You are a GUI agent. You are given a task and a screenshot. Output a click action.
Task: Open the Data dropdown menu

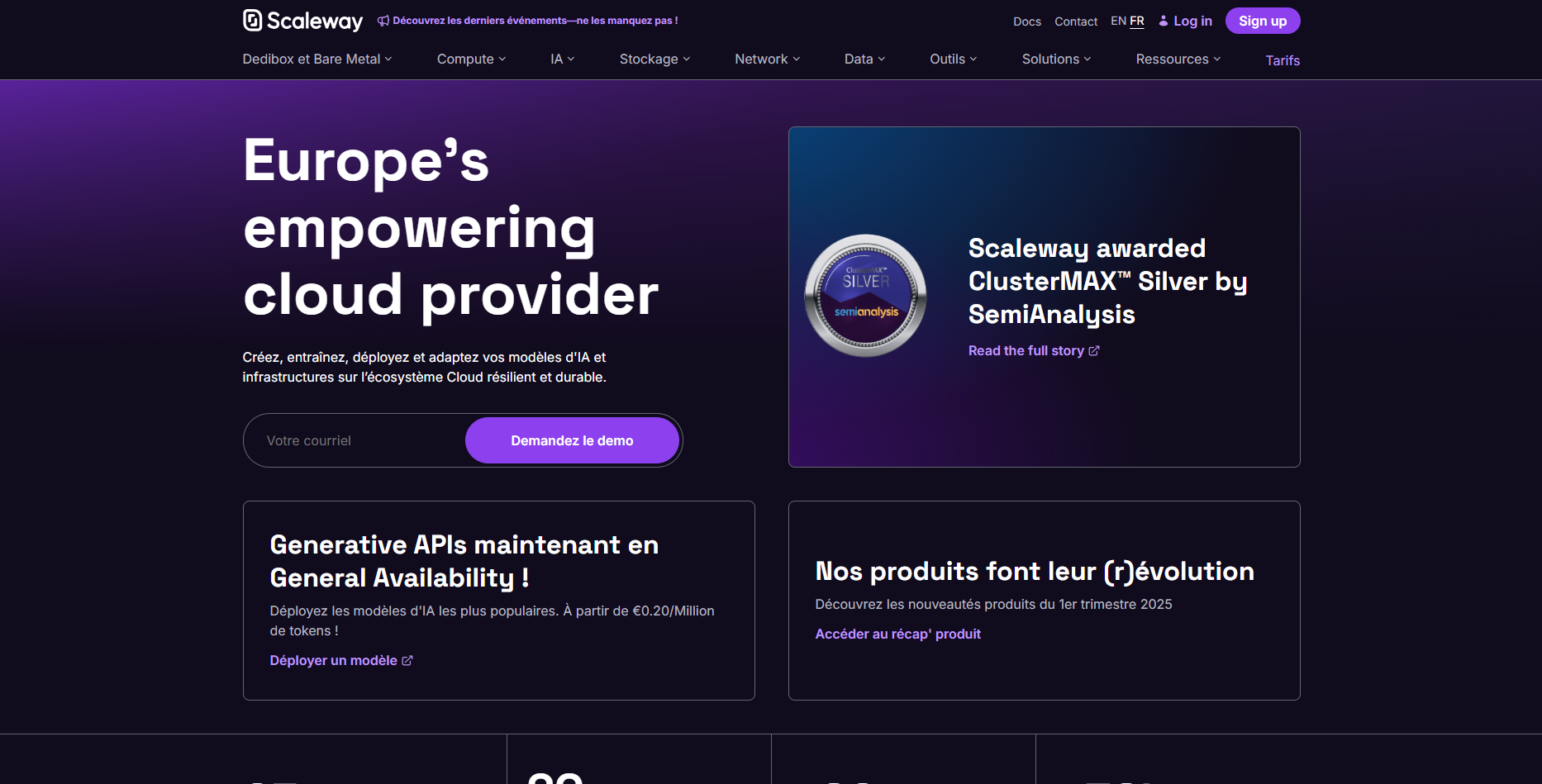tap(864, 59)
